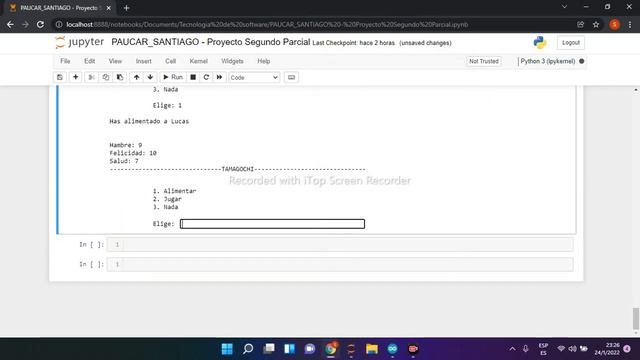Move the selected cell down
Viewport: 640px width, 360px height.
click(x=150, y=77)
